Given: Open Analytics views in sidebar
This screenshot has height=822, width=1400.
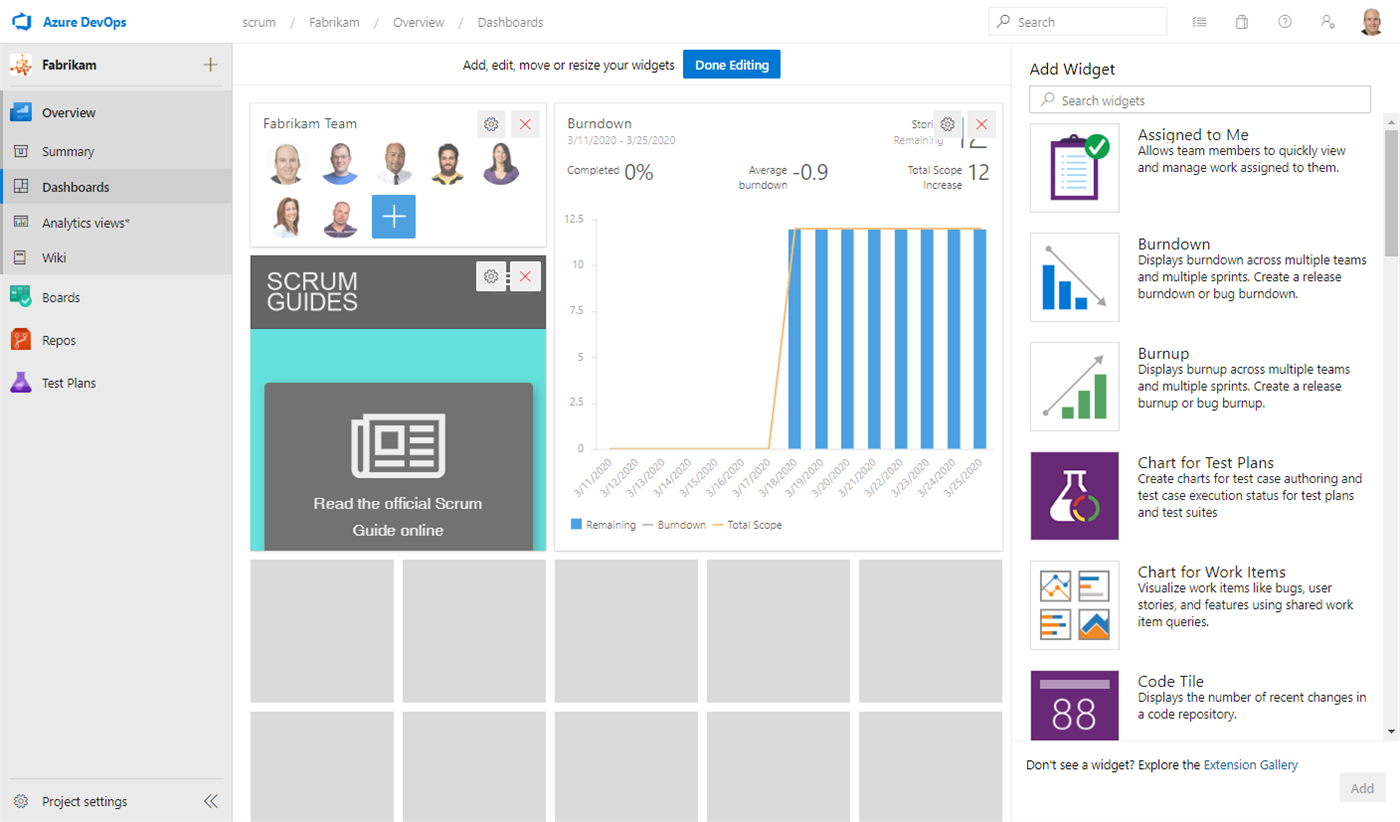Looking at the screenshot, I should 116,223.
